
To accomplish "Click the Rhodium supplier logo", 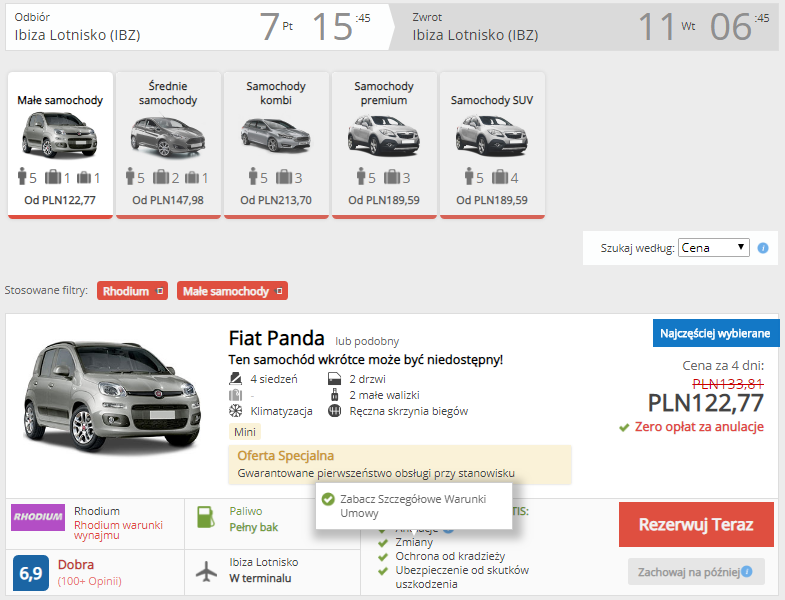I will tap(38, 517).
